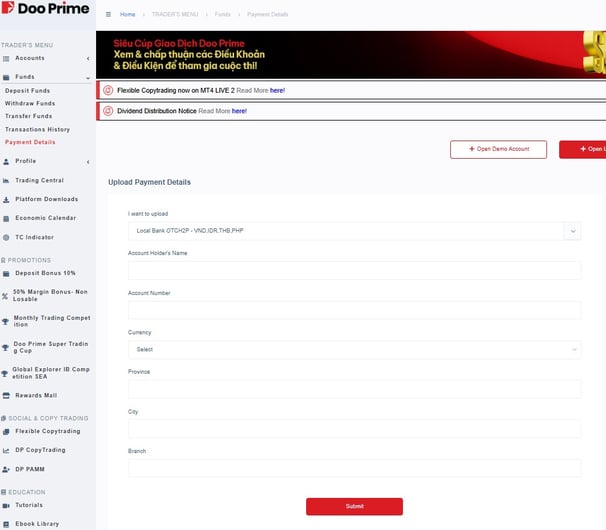Click the Economic Calendar icon
The width and height of the screenshot is (606, 530).
6,218
